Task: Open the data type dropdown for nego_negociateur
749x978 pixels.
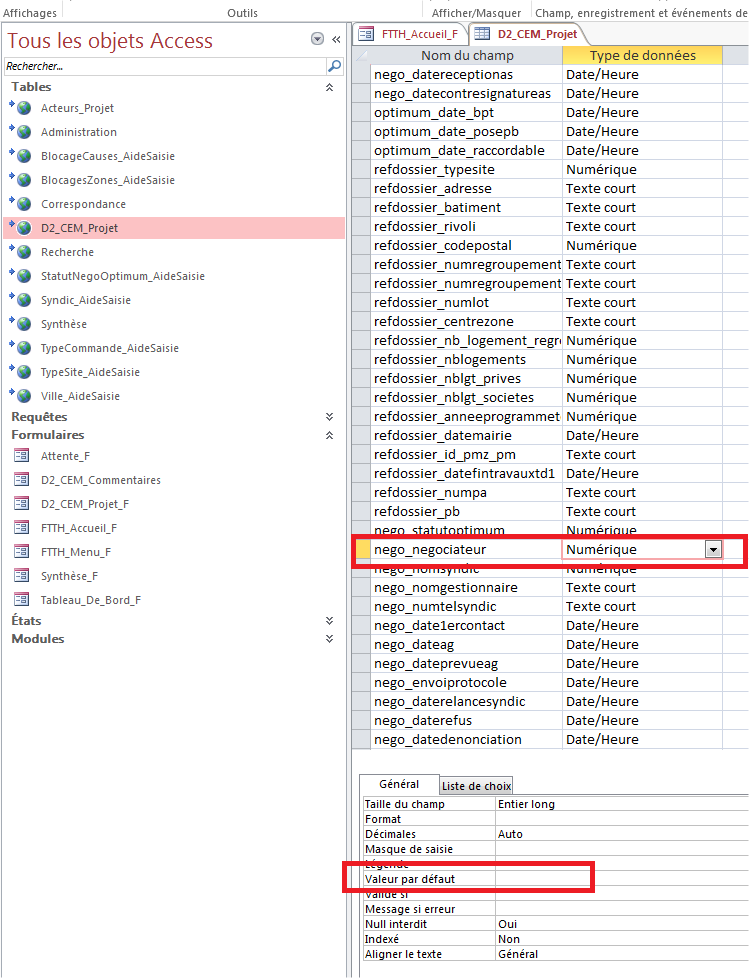Action: point(712,550)
